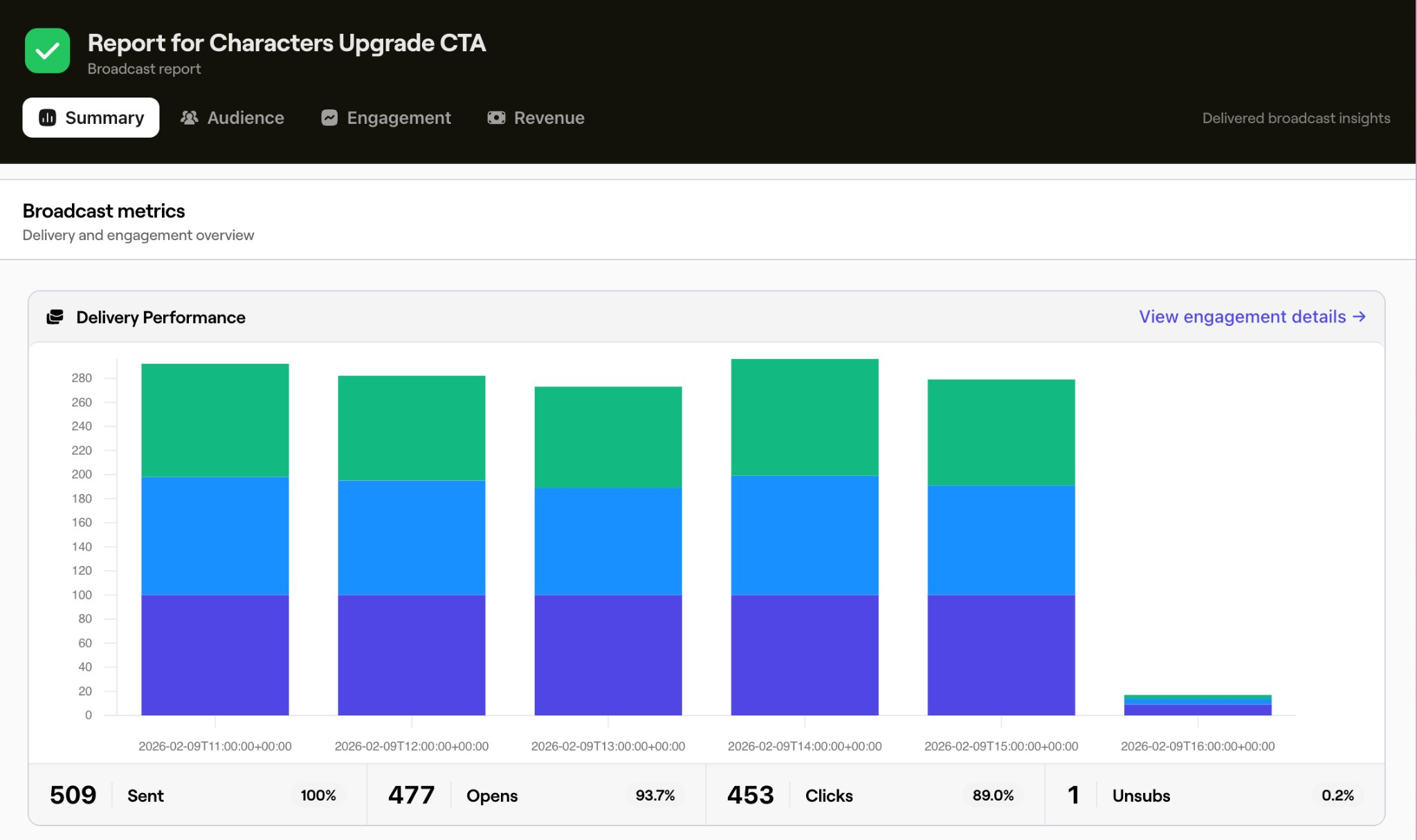The width and height of the screenshot is (1417, 840).
Task: Click the 477 Opens stat card
Action: coord(536,795)
